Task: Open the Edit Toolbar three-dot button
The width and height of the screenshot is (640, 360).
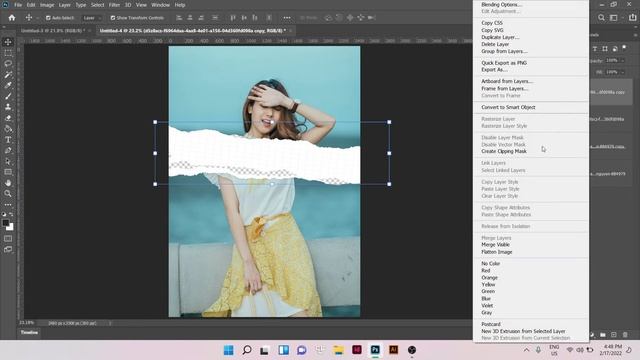Action: (8, 204)
